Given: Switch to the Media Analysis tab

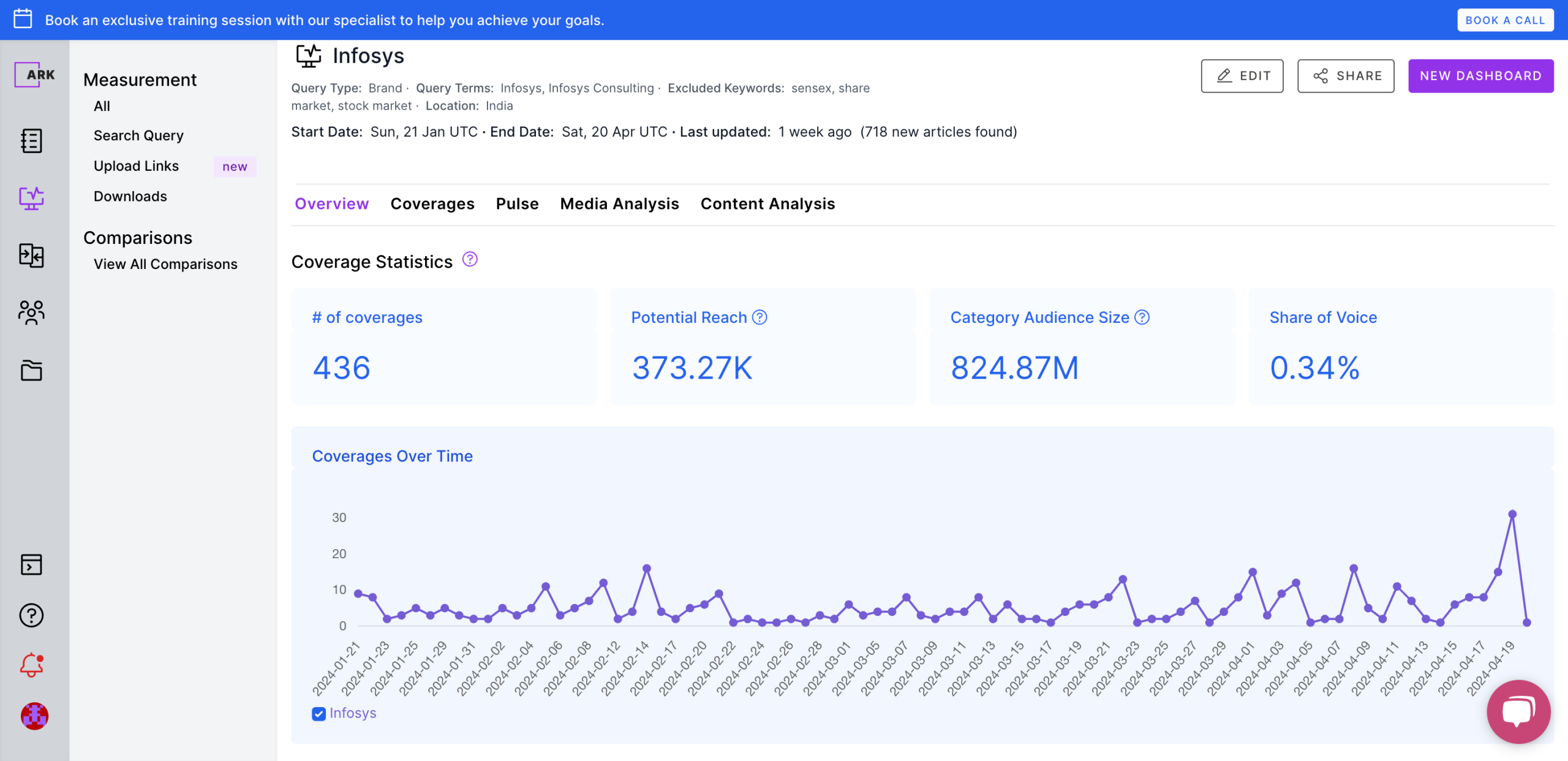Looking at the screenshot, I should [x=620, y=204].
